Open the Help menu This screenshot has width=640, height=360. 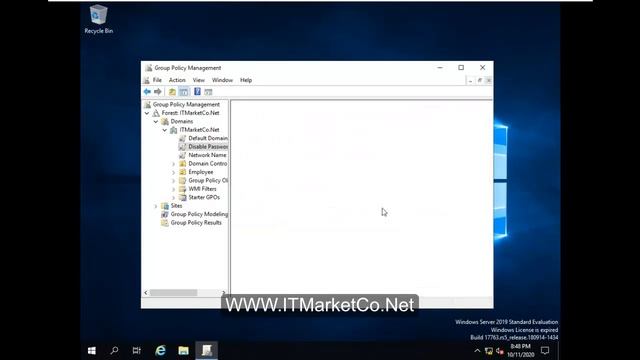(246, 80)
